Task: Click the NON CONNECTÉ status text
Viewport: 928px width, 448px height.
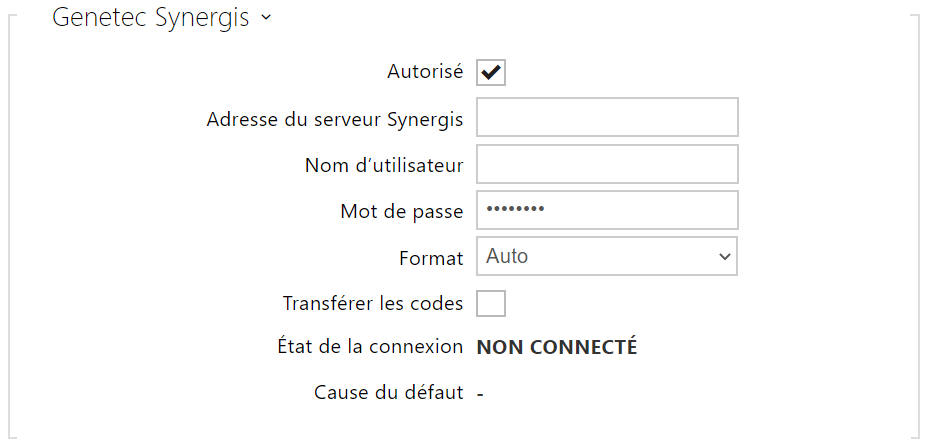Action: pos(557,347)
